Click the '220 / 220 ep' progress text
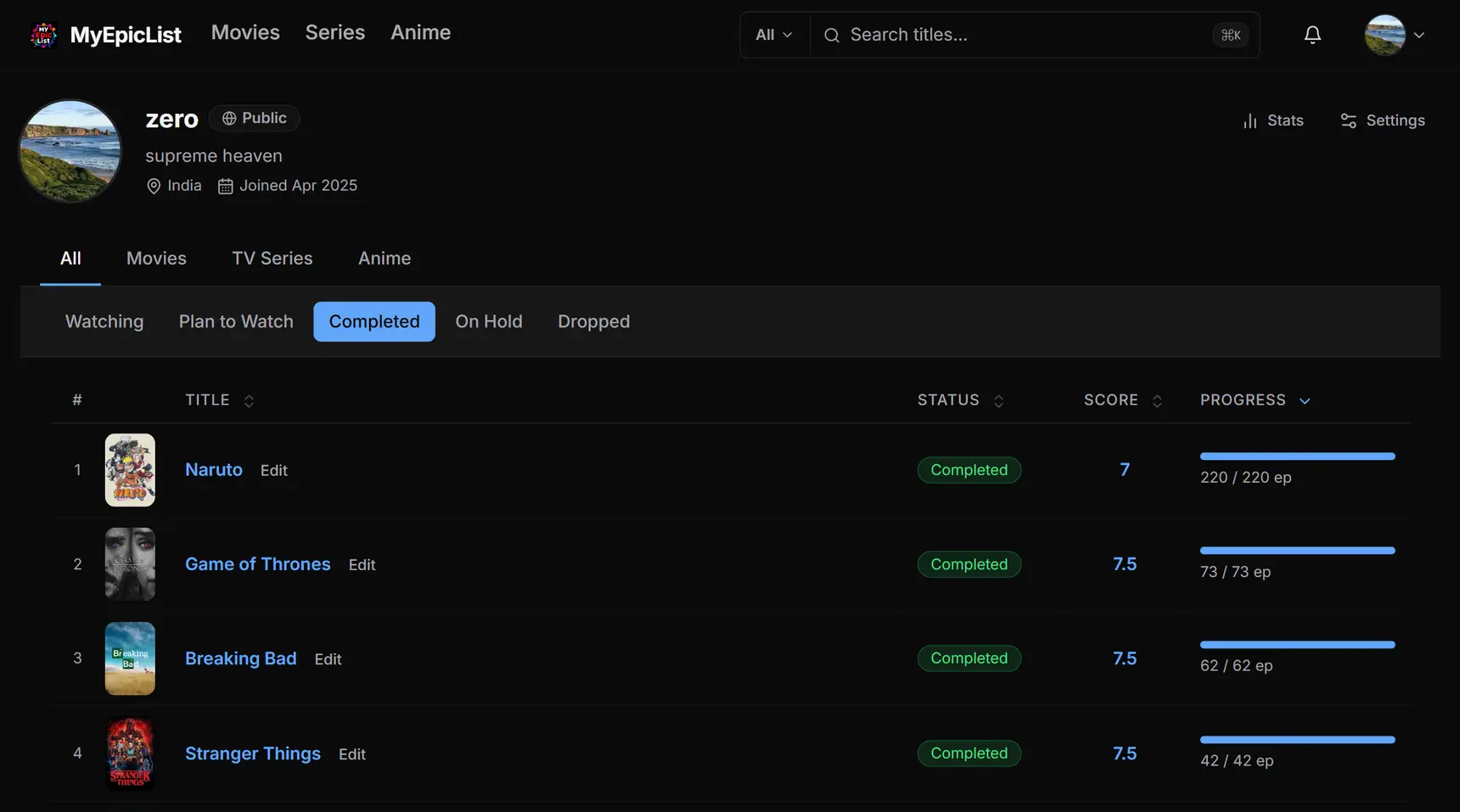 pos(1246,478)
